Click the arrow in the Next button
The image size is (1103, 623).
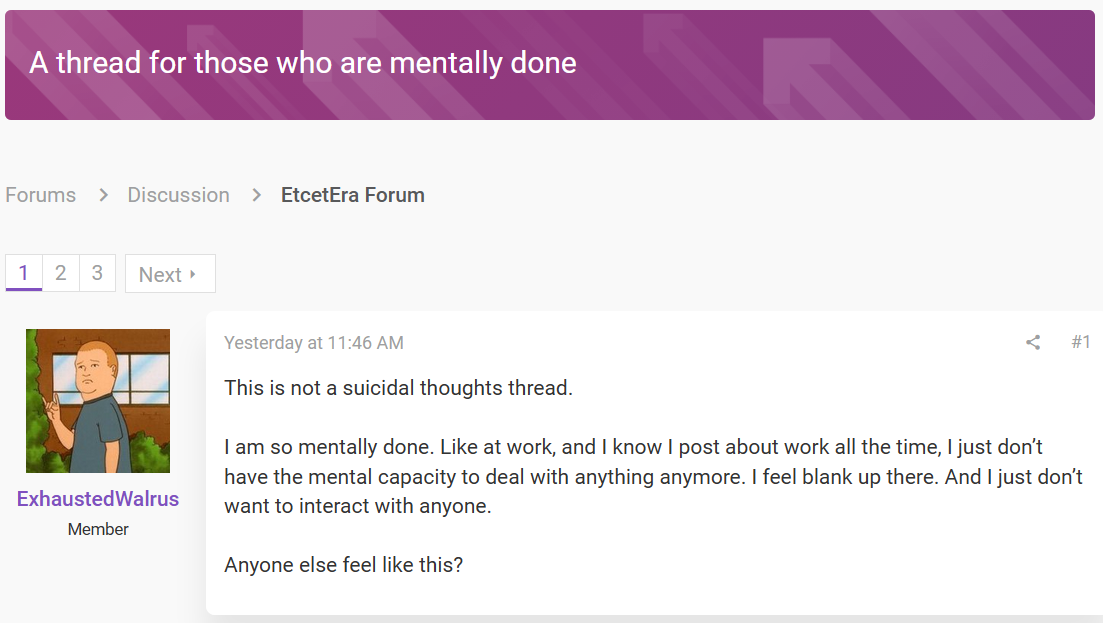193,274
